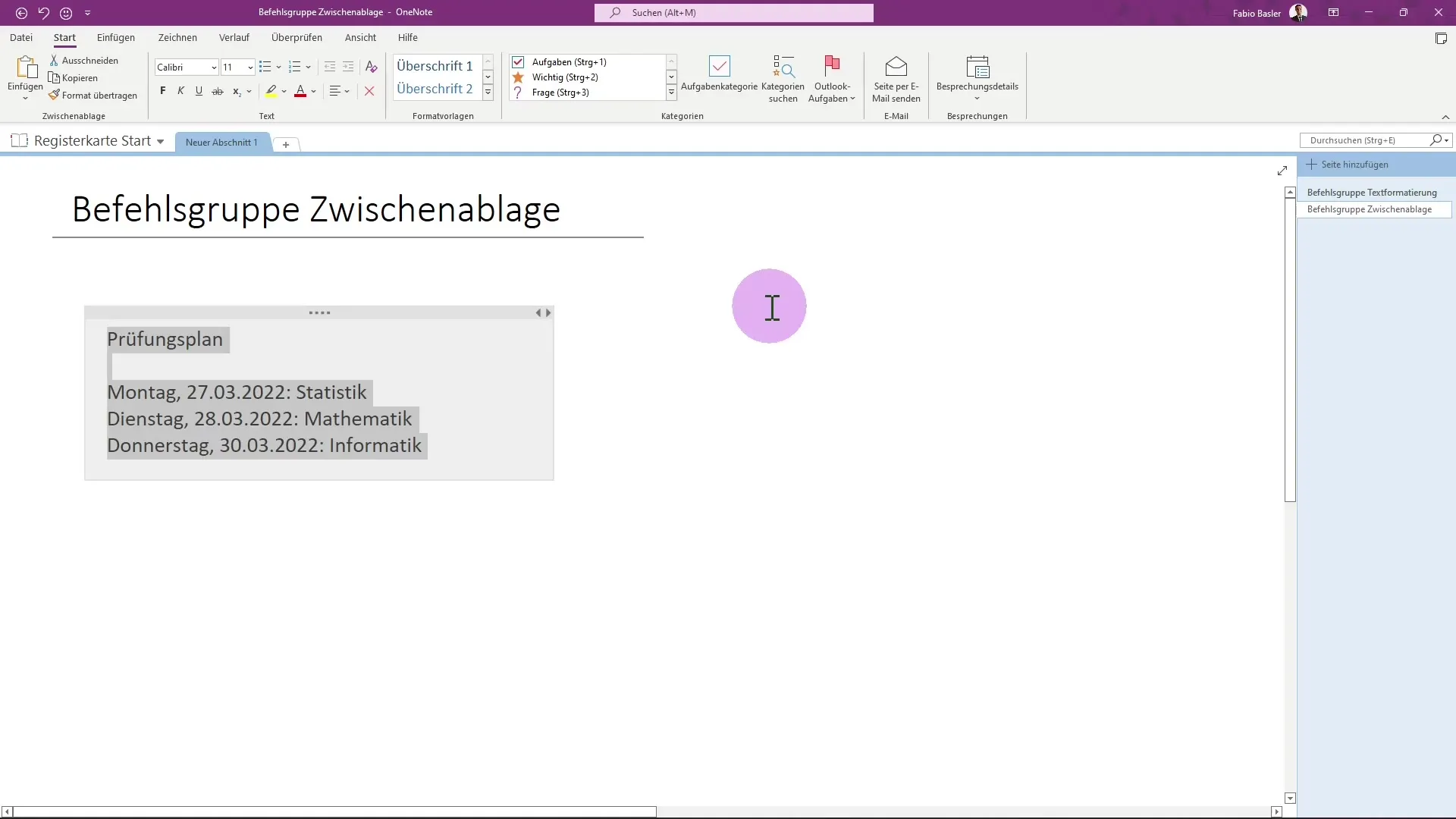The height and width of the screenshot is (819, 1456).
Task: Apply yellow text highlight color
Action: [x=271, y=91]
